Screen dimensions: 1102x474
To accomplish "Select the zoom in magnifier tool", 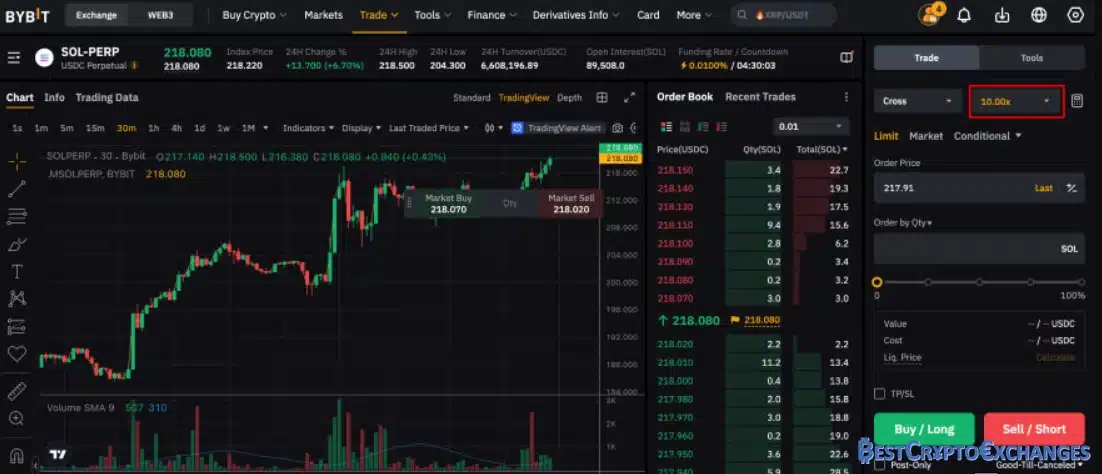I will pyautogui.click(x=17, y=418).
